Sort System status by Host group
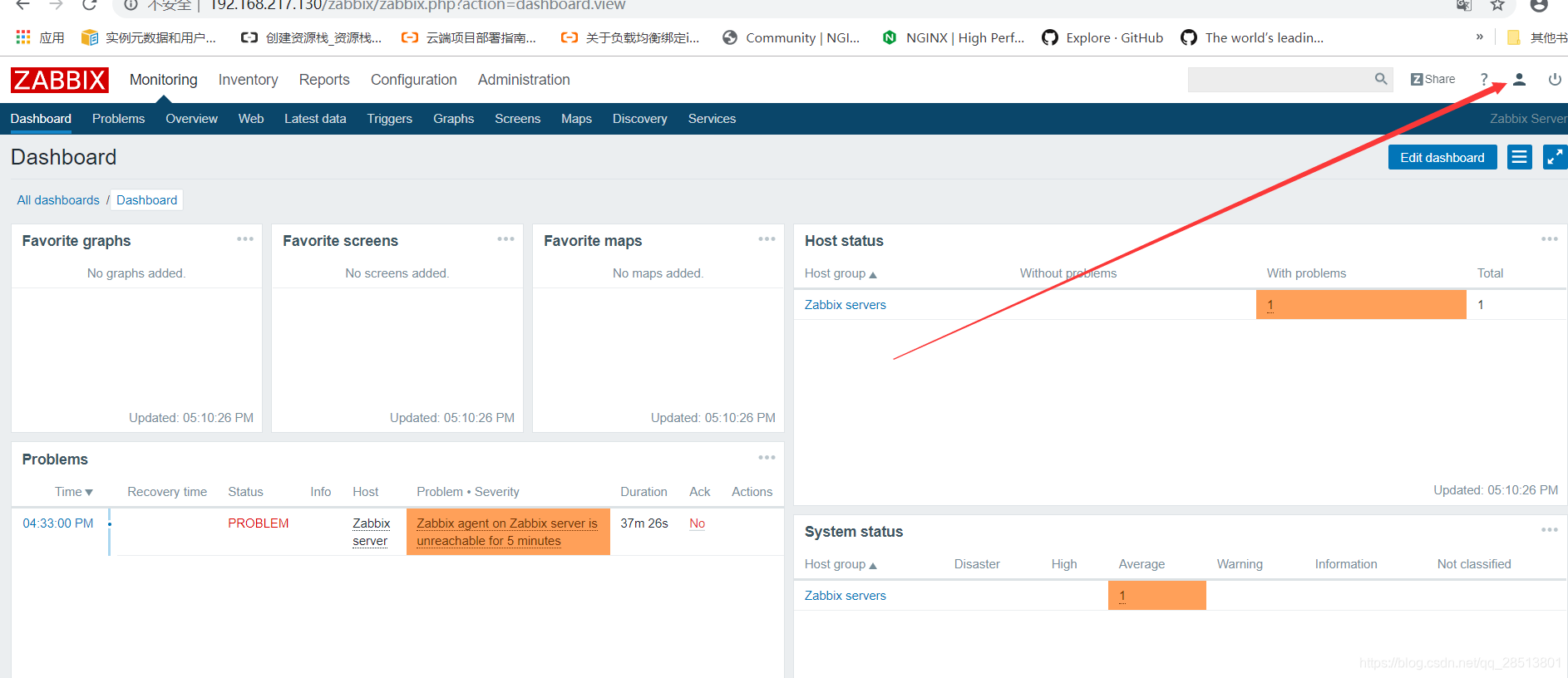Image resolution: width=1568 pixels, height=678 pixels. point(841,564)
